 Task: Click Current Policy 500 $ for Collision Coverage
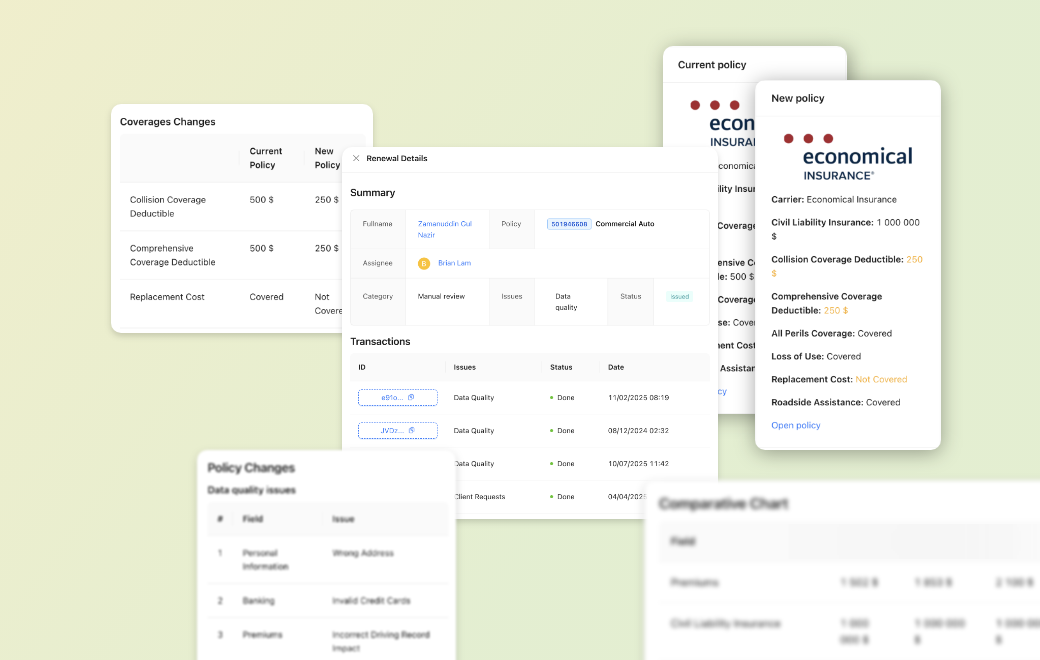(261, 200)
